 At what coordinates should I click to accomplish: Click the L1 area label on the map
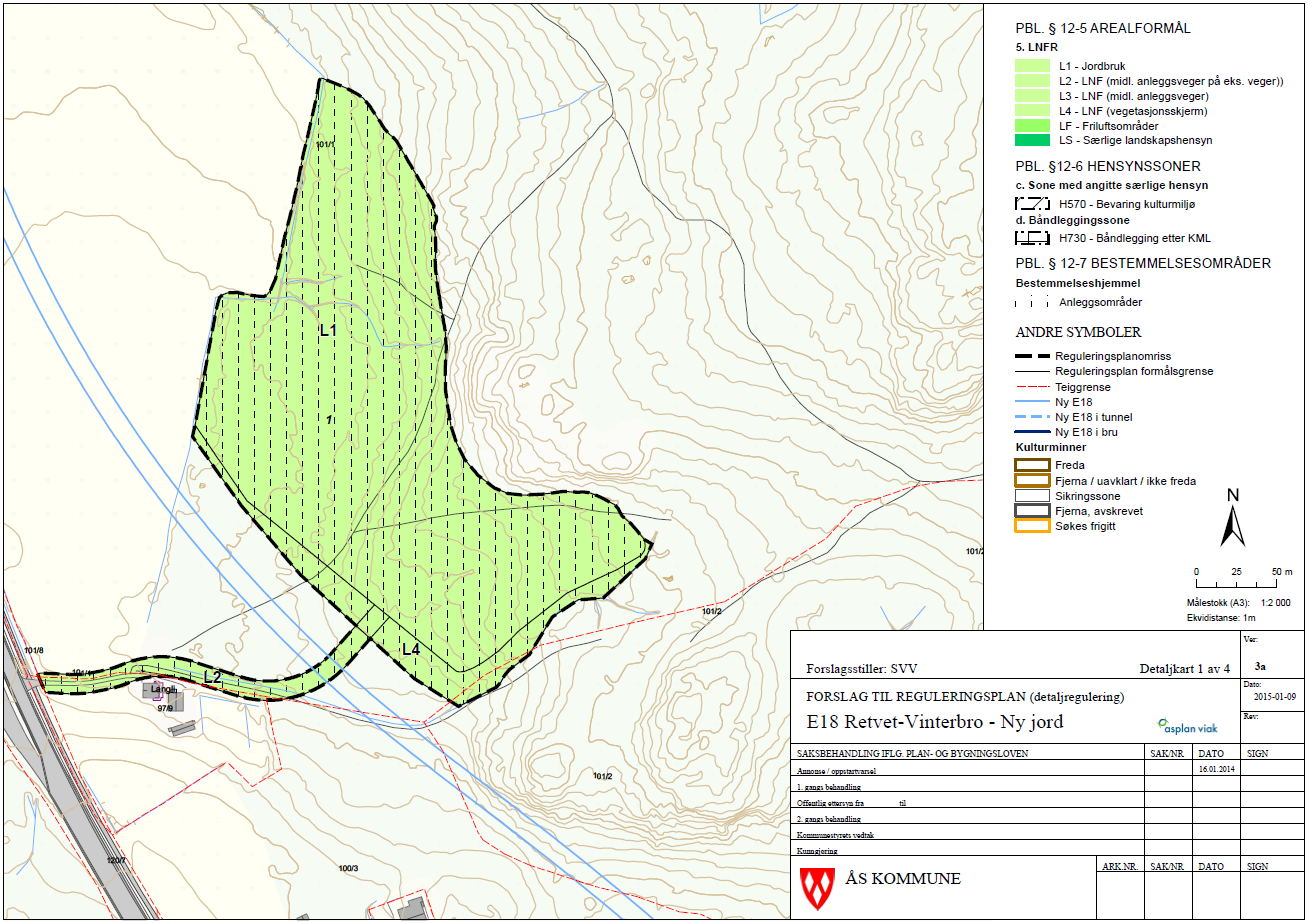tap(328, 329)
